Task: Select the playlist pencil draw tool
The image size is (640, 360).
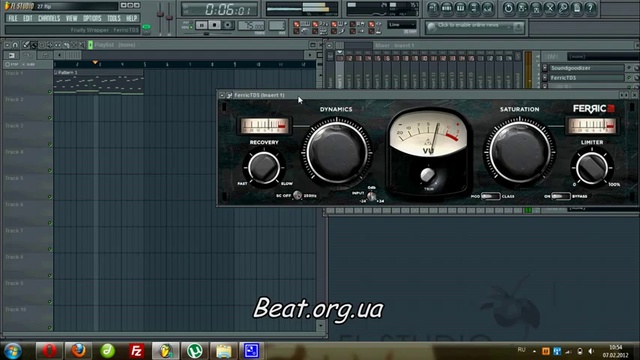Action: coord(27,45)
